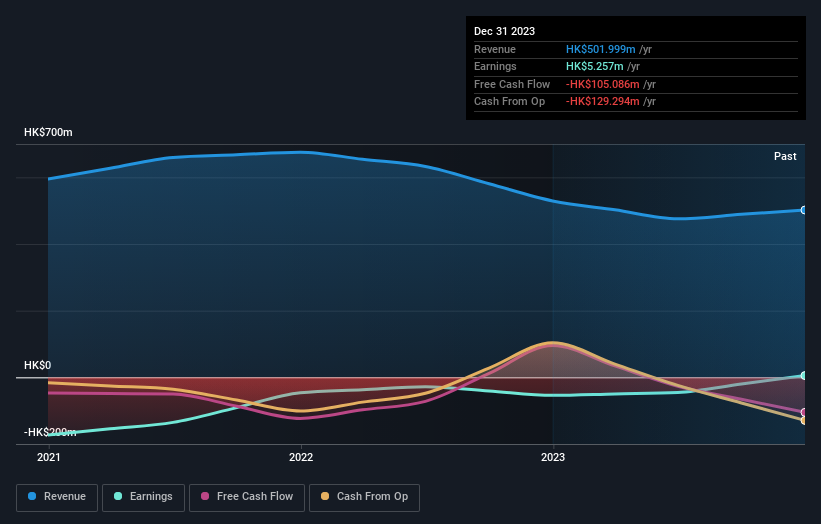The width and height of the screenshot is (821, 524).
Task: Select the 2021 x-axis label
Action: (49, 457)
